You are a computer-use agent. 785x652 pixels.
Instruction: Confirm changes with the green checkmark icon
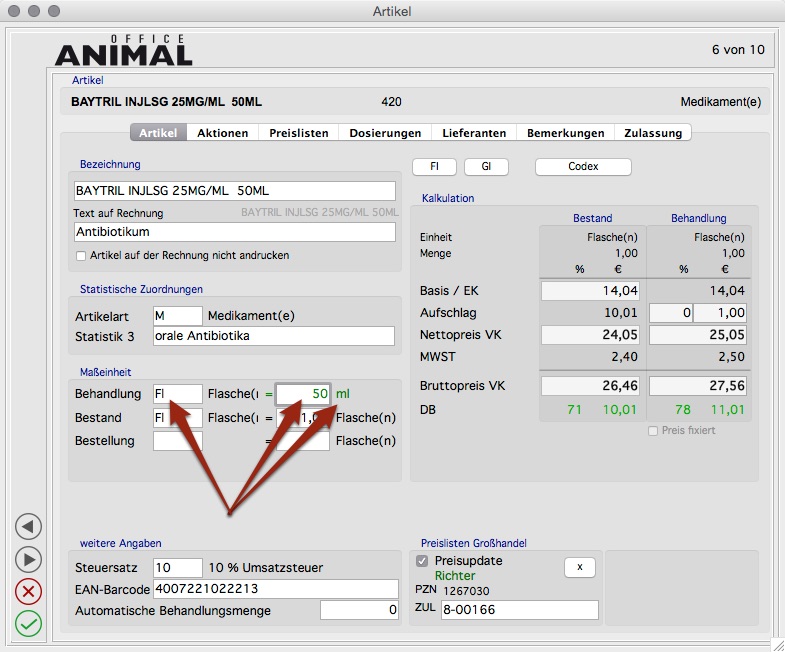click(x=28, y=624)
